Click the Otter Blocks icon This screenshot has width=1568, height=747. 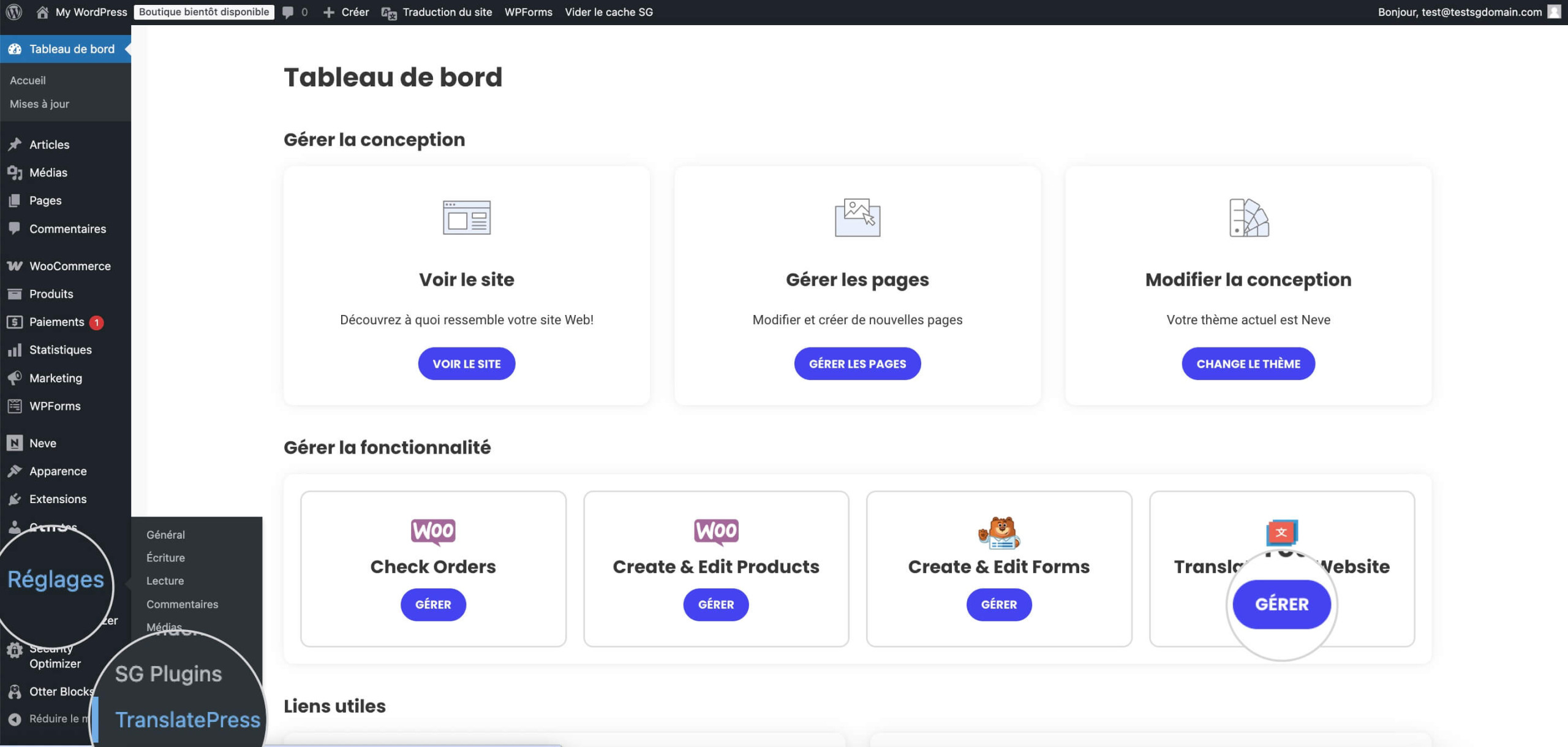pos(15,692)
